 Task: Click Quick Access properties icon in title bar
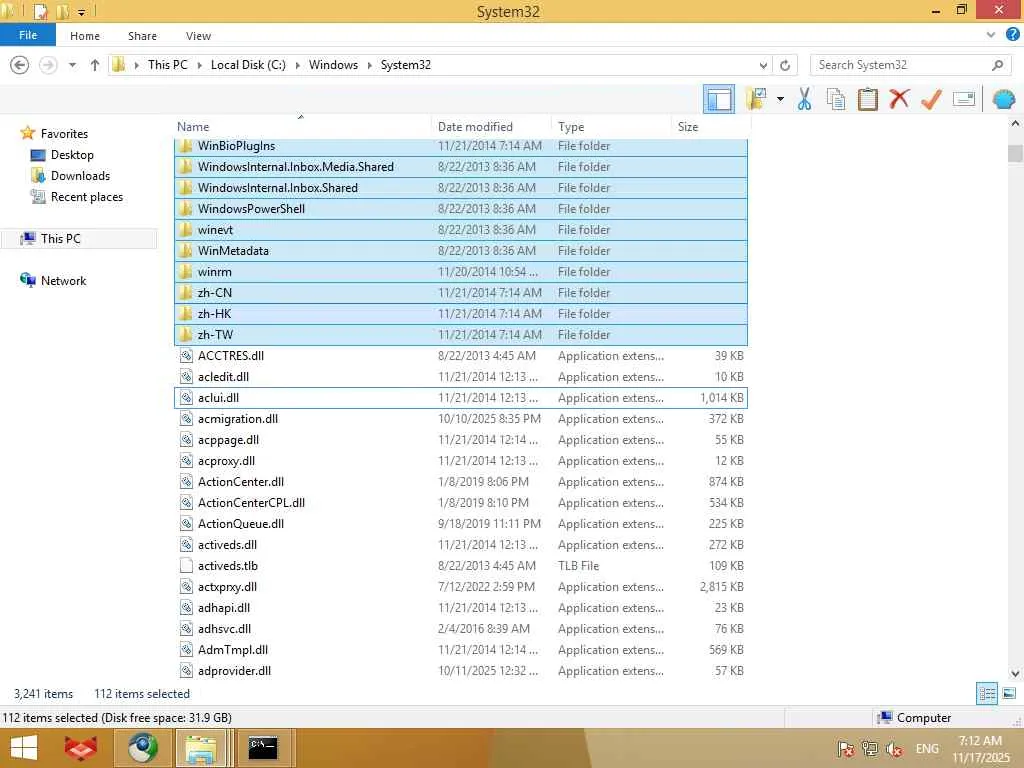(40, 11)
